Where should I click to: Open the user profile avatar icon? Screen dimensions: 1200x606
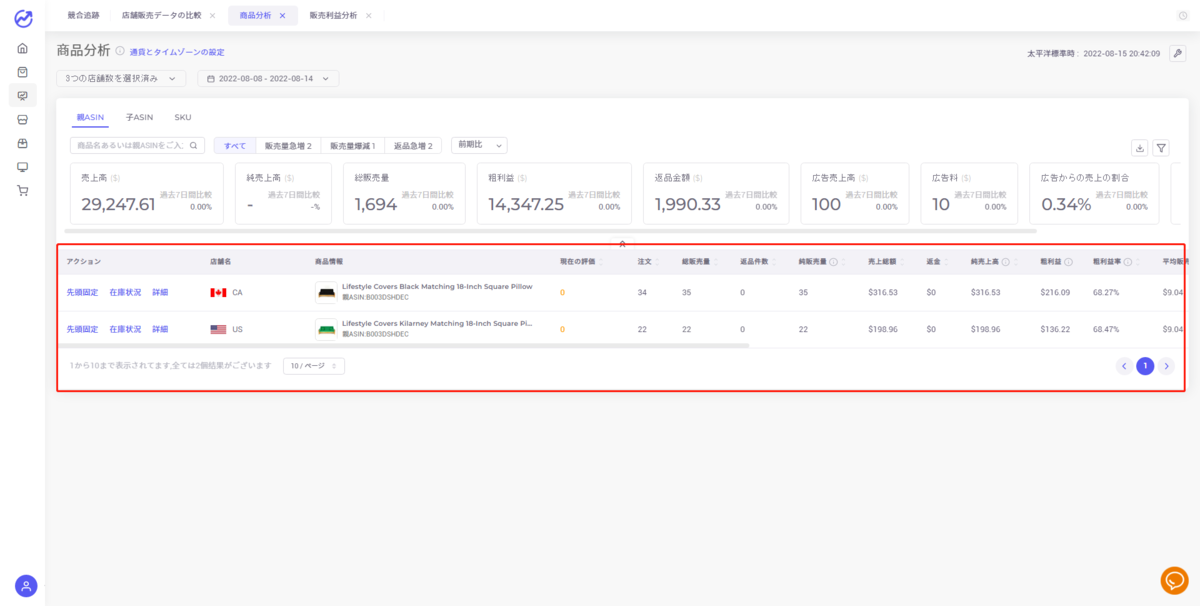26,586
